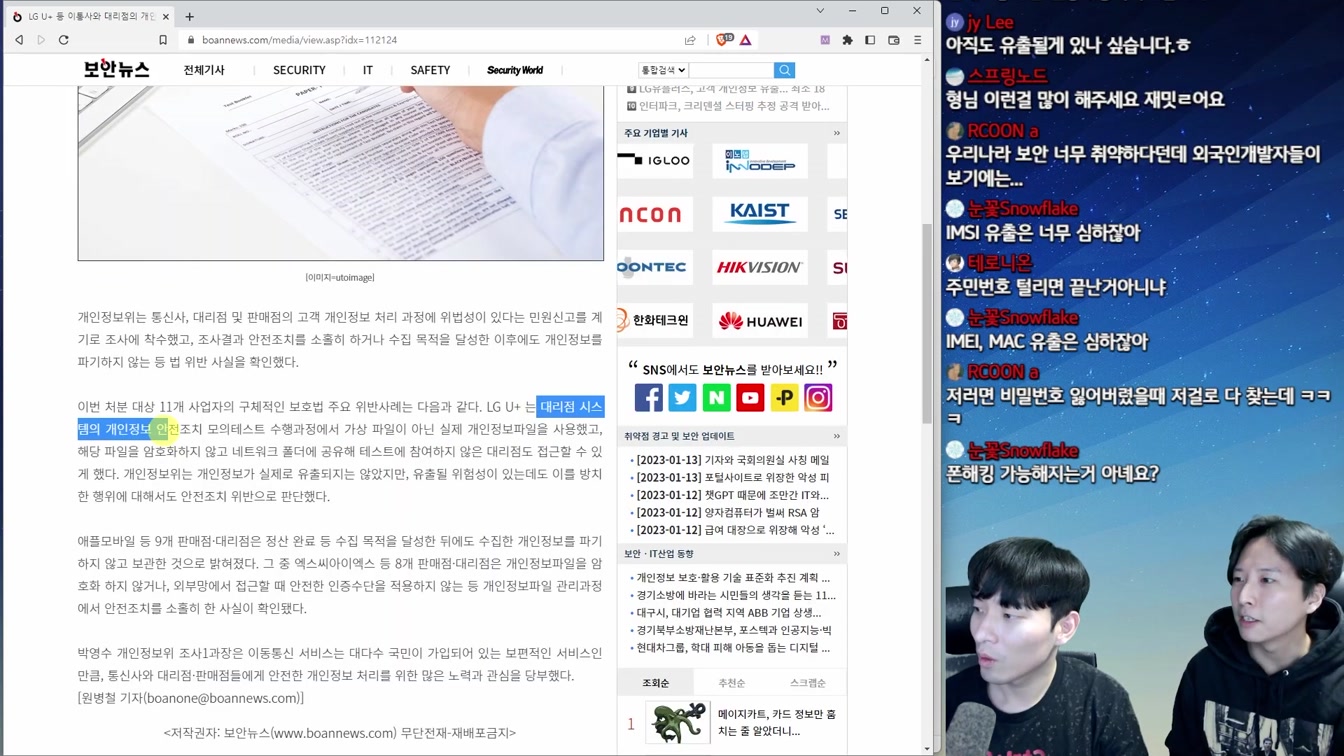Open the yellow P social icon
Screen dimensions: 1344x756
(x=784, y=398)
